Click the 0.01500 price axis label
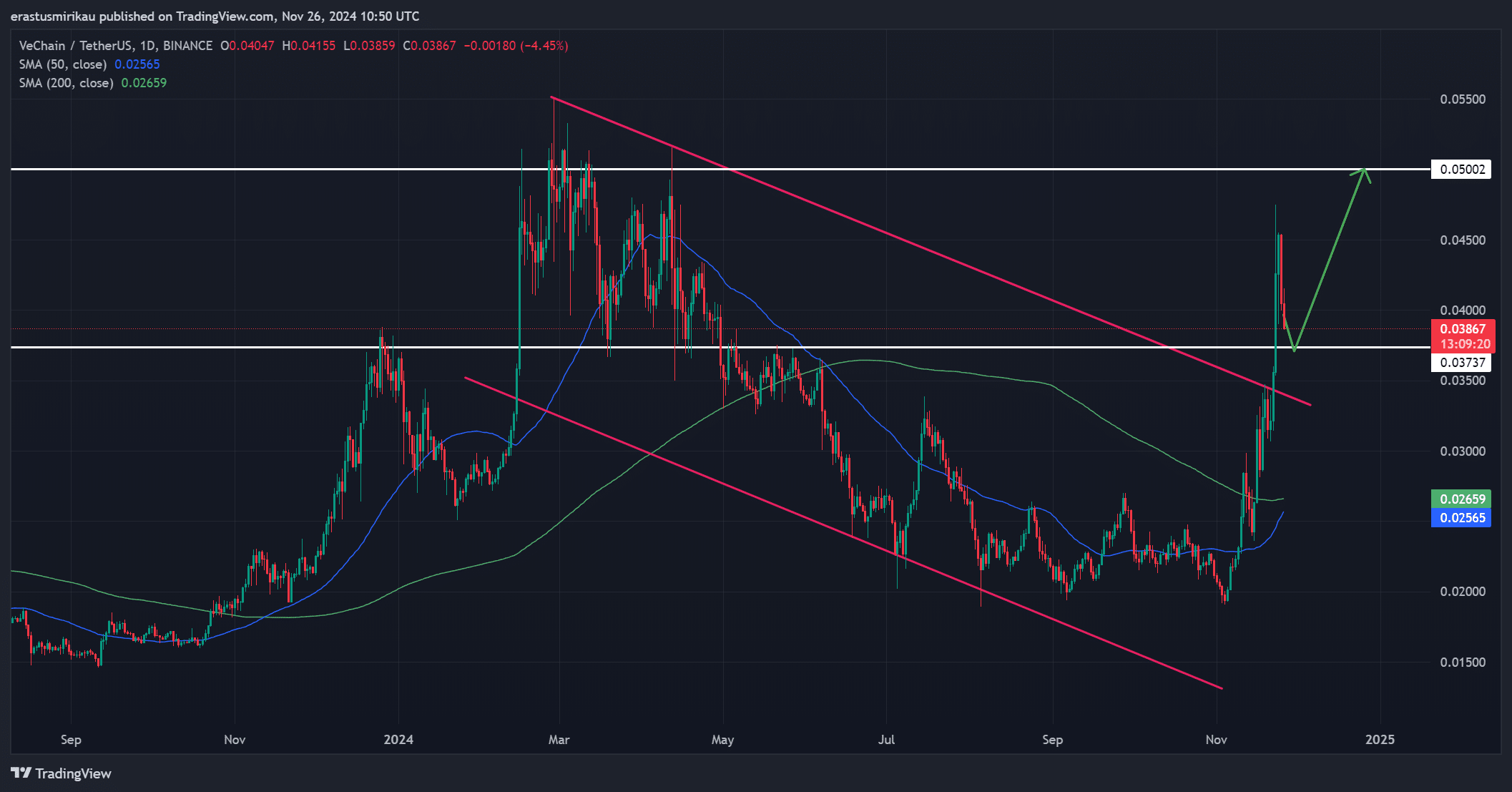Screen dimensions: 1512x792 (1463, 663)
